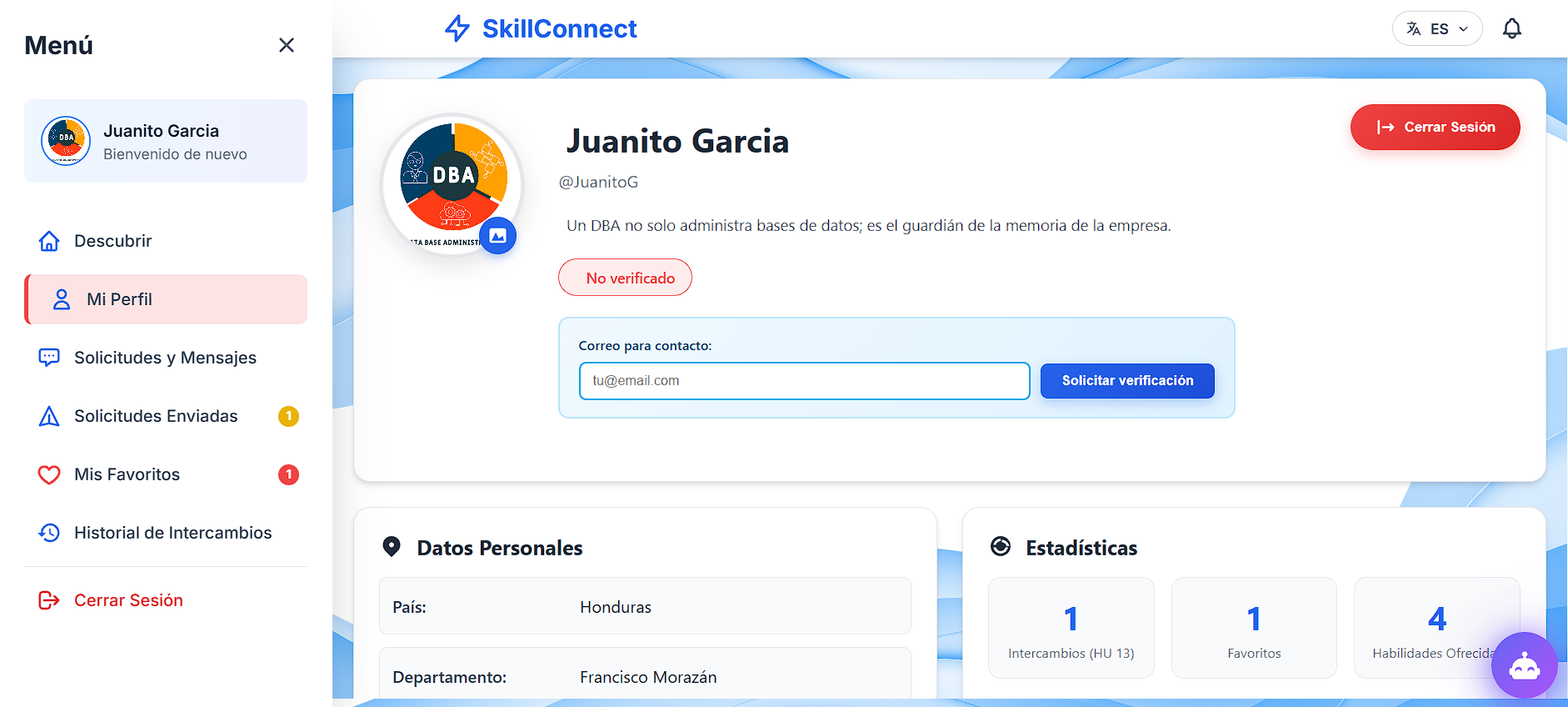Open the purple chatbot assistant button
1568x707 pixels.
tap(1525, 665)
